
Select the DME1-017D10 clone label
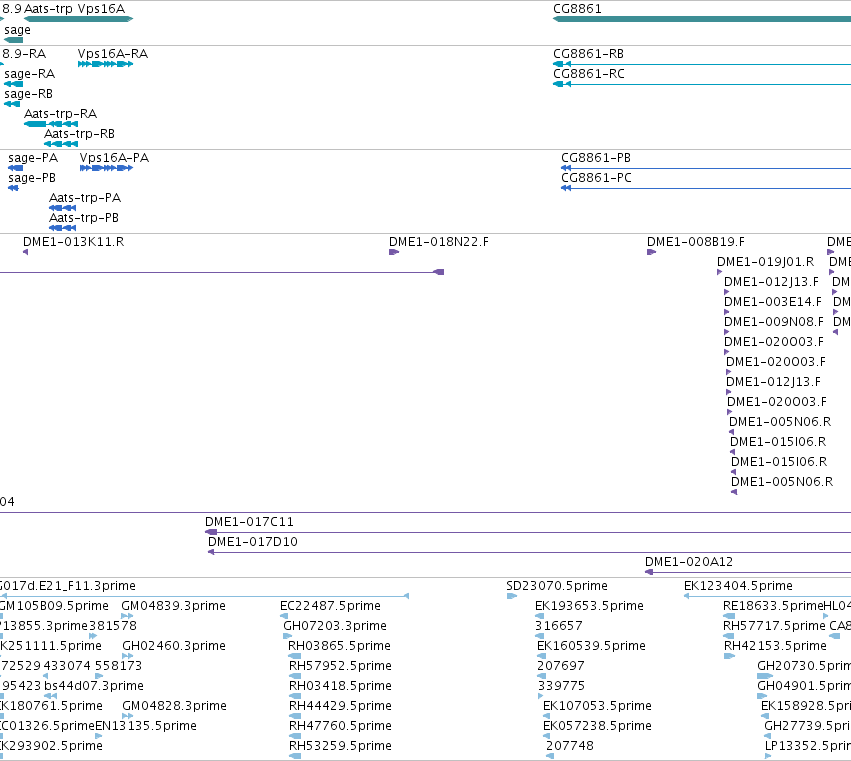253,542
